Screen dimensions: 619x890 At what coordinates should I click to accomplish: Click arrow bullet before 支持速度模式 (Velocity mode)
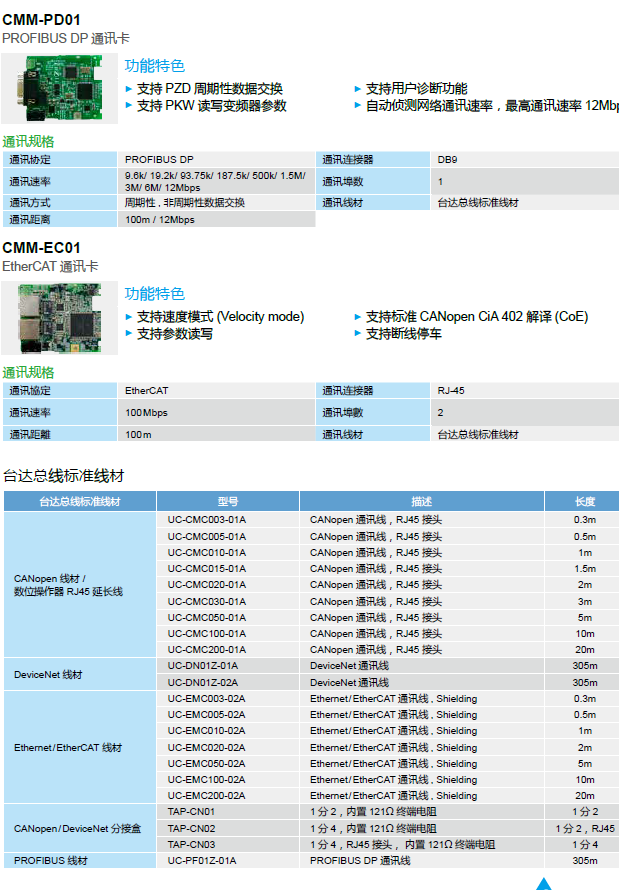click(129, 317)
